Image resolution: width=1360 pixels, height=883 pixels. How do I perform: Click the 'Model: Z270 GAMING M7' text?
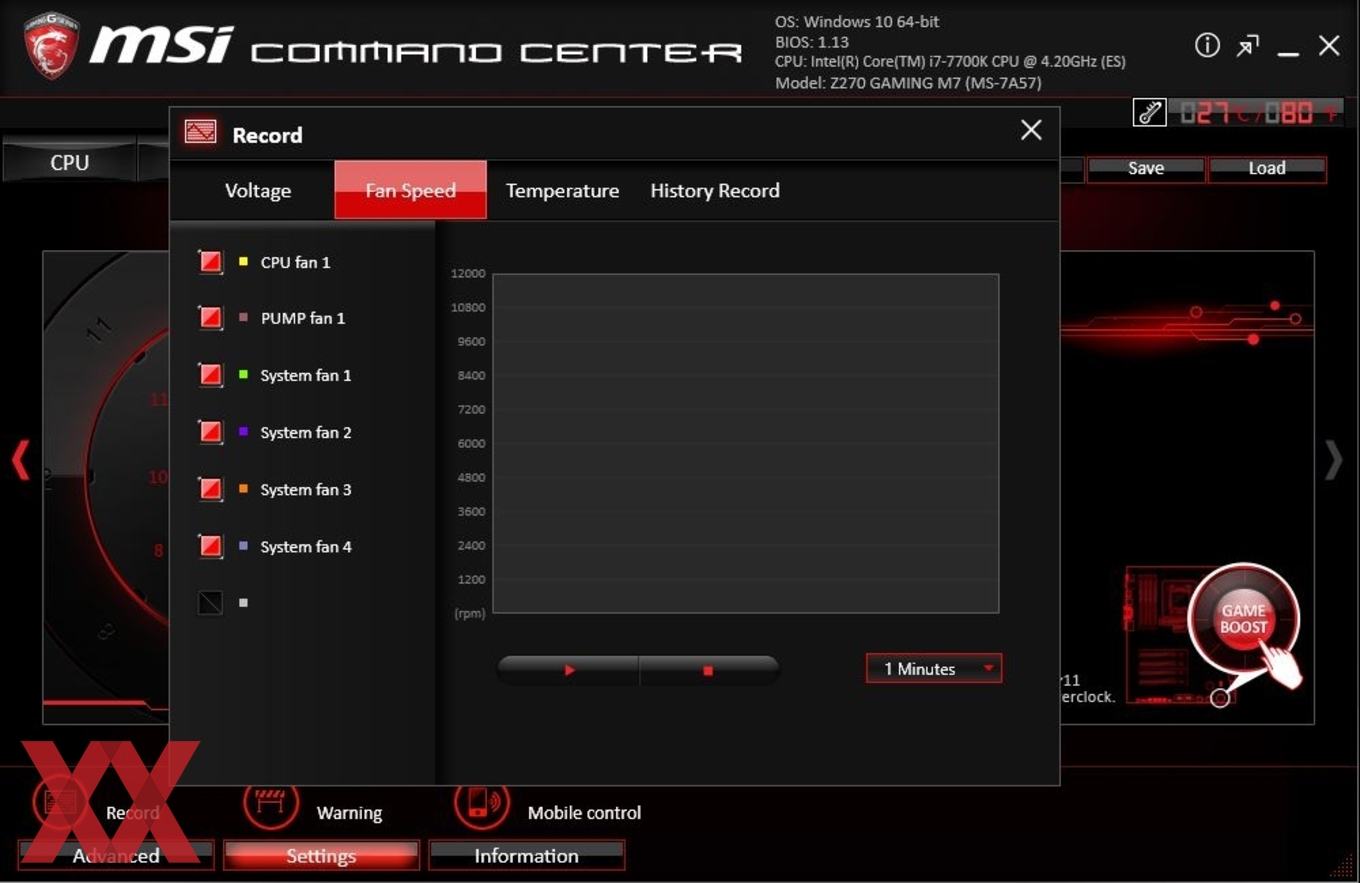pyautogui.click(x=908, y=83)
